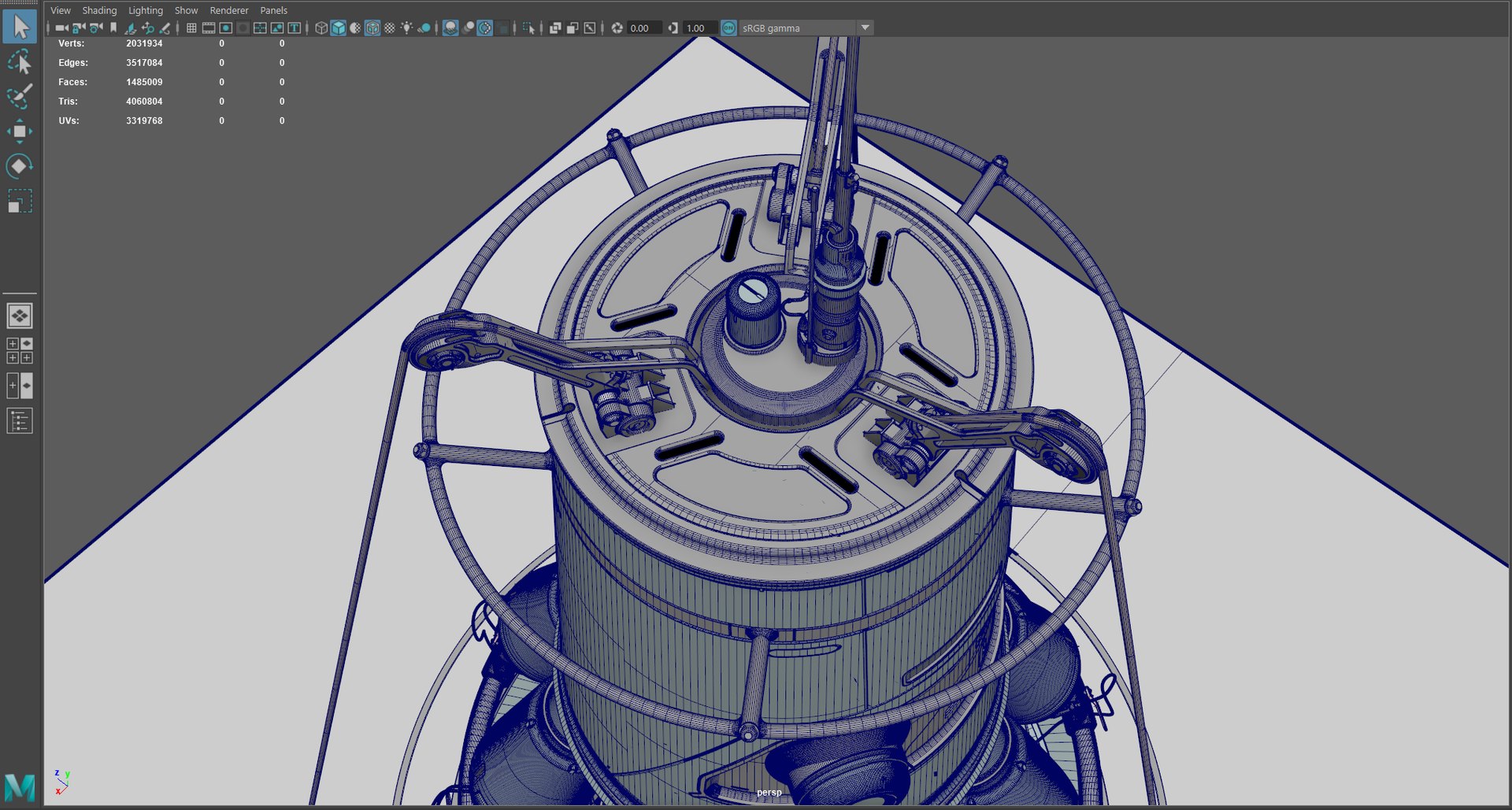This screenshot has height=810, width=1512.
Task: Switch to four-pane view layout
Action: pos(20,350)
